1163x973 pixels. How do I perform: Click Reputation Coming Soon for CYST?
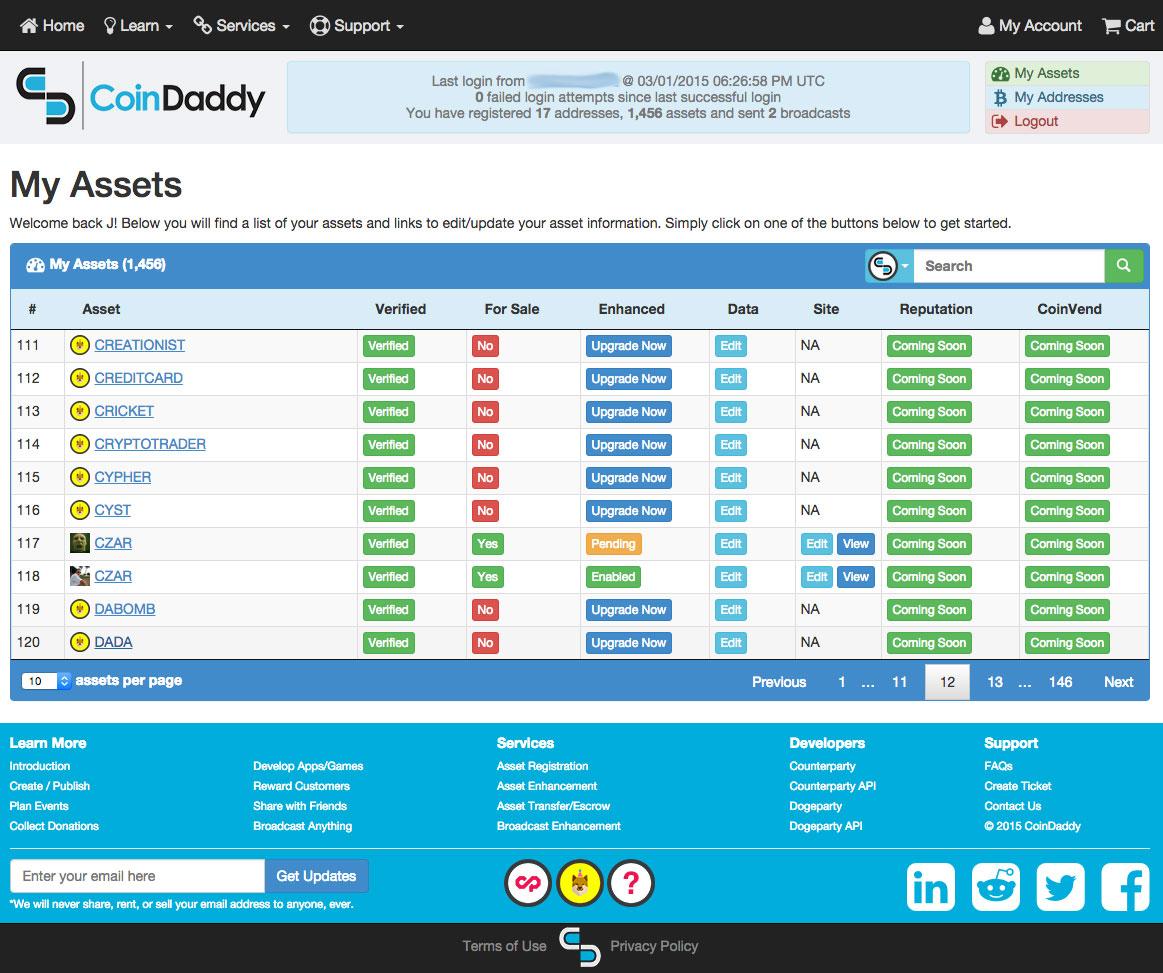pos(929,511)
